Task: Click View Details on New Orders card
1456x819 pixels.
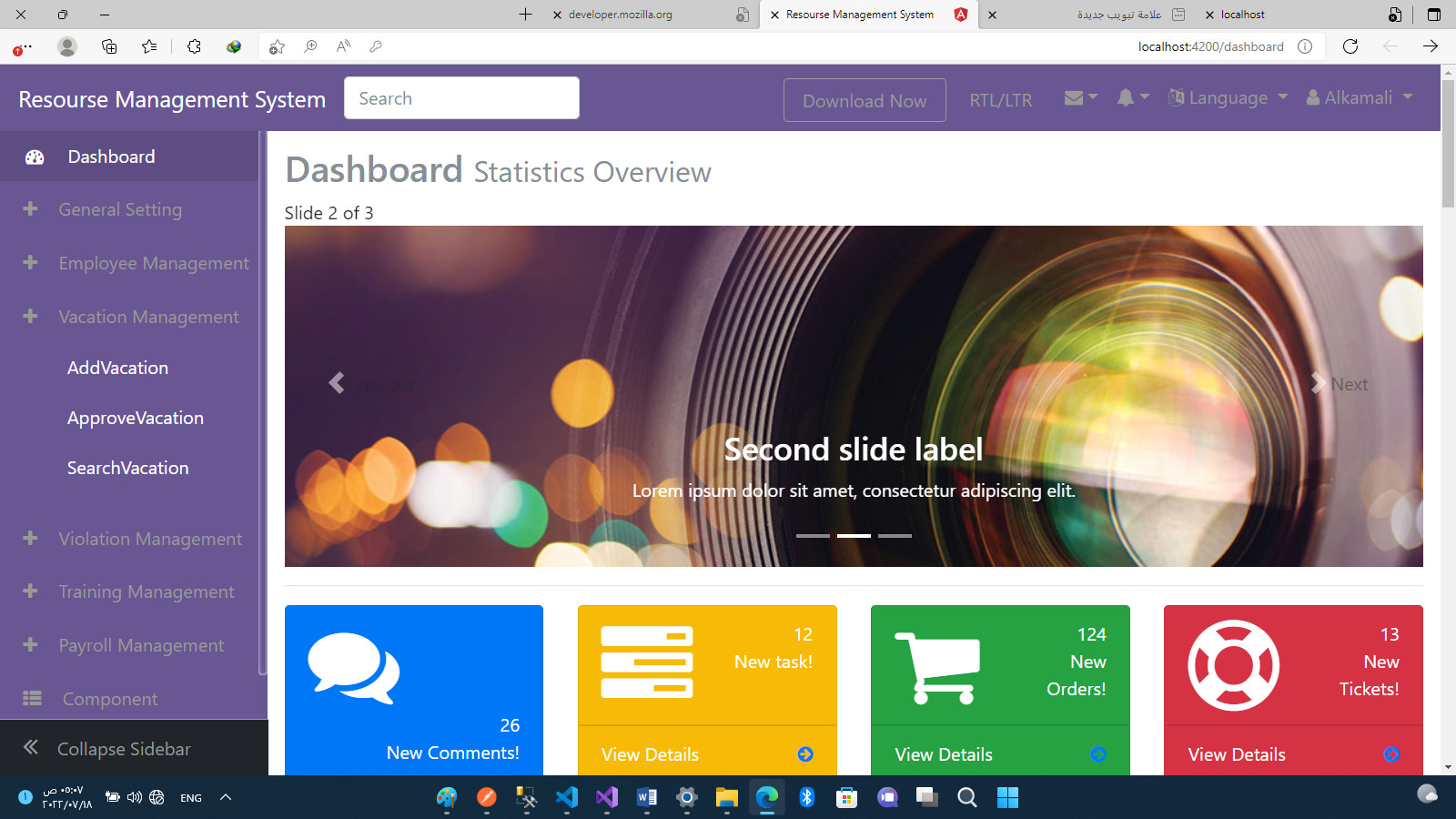Action: pyautogui.click(x=944, y=754)
